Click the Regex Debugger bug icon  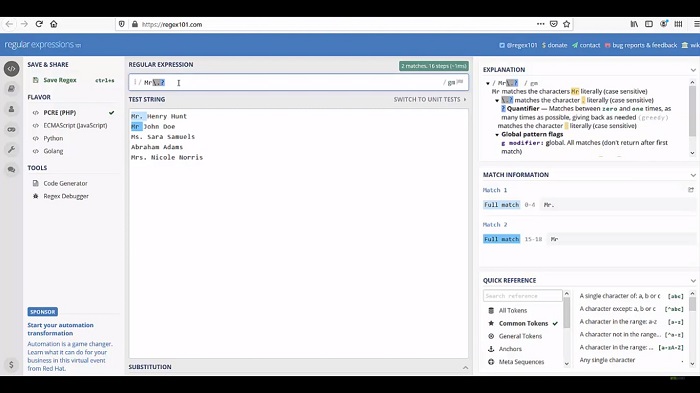36,196
